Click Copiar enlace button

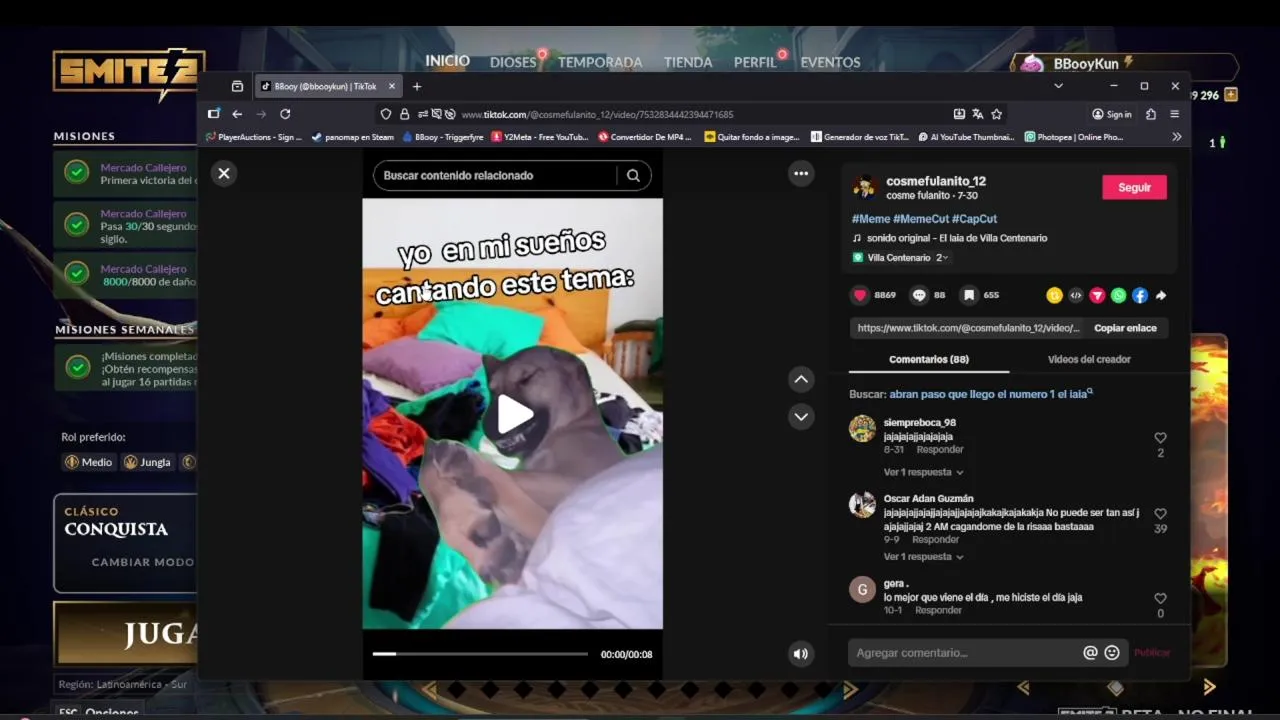tap(1125, 328)
